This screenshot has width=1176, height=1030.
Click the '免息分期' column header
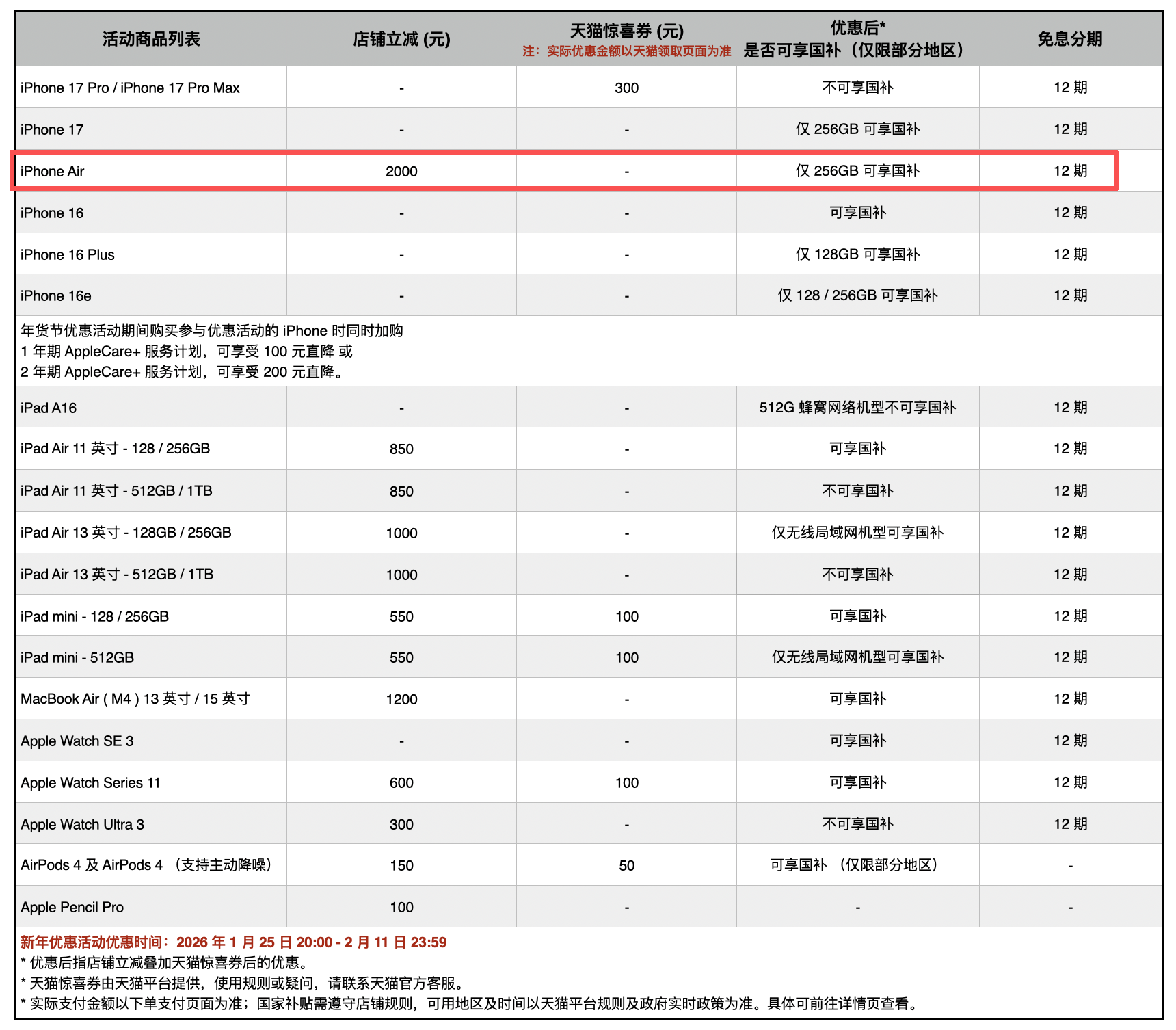[1070, 39]
